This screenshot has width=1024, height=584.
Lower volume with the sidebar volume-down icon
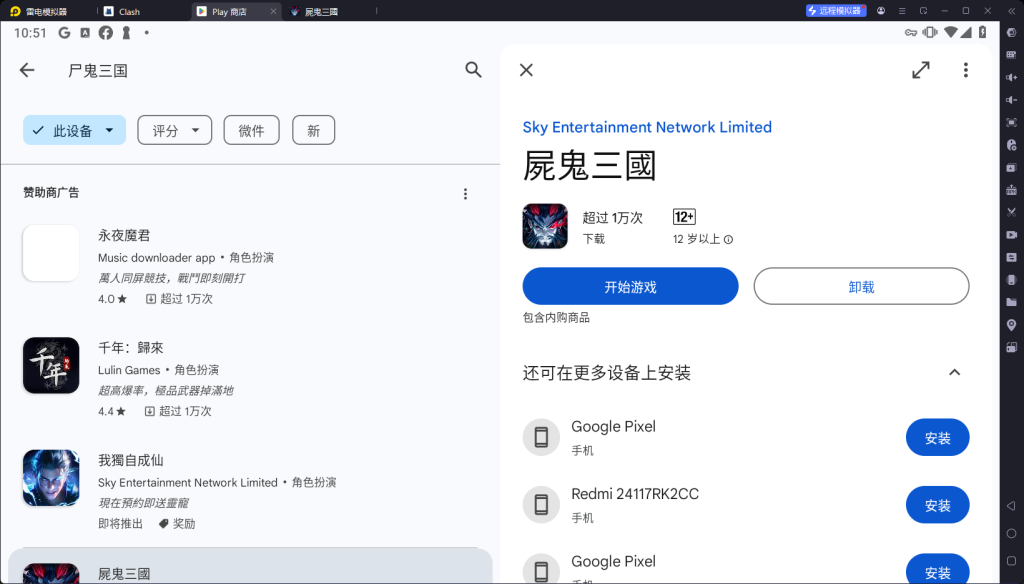[x=1012, y=100]
